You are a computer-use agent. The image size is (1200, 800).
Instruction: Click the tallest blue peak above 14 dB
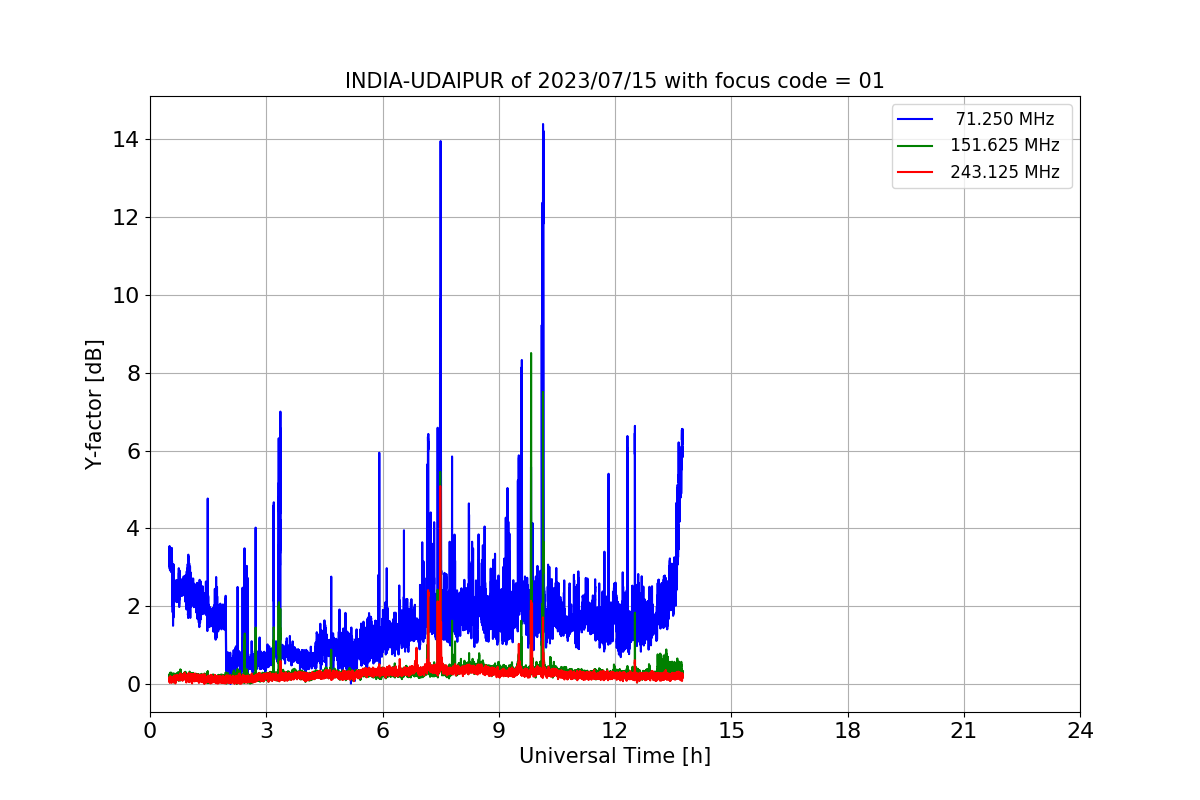[x=543, y=126]
